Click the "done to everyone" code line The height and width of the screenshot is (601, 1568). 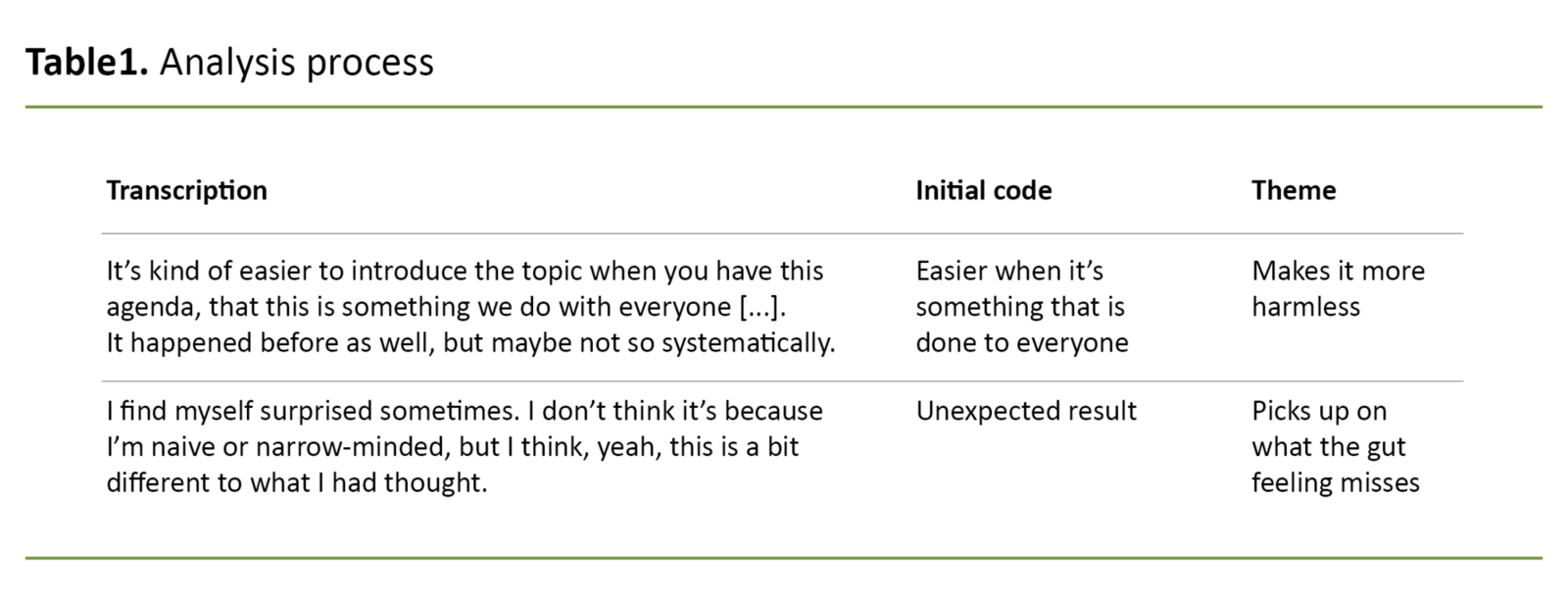point(1021,343)
